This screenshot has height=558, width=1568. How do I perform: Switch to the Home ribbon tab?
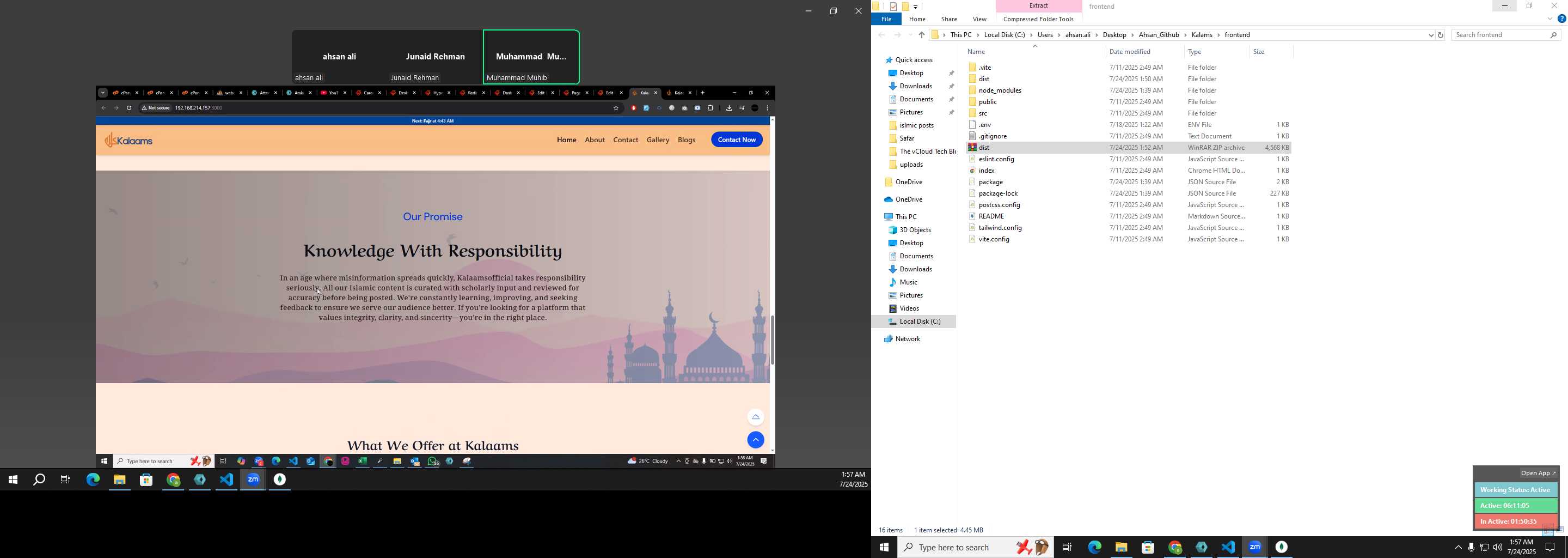917,20
